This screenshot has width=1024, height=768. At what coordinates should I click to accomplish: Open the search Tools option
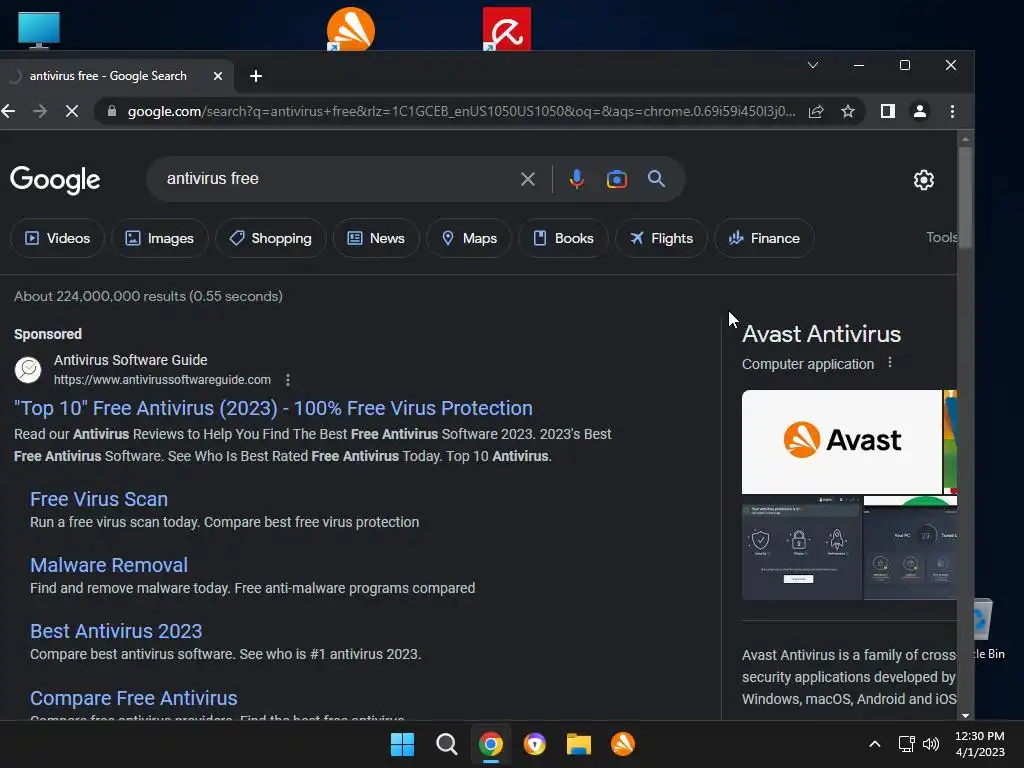(941, 238)
